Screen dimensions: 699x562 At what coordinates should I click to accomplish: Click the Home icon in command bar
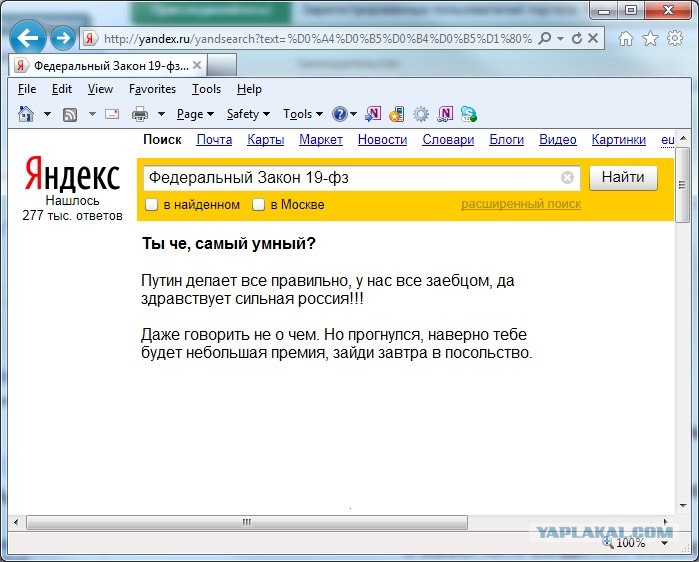pyautogui.click(x=26, y=114)
